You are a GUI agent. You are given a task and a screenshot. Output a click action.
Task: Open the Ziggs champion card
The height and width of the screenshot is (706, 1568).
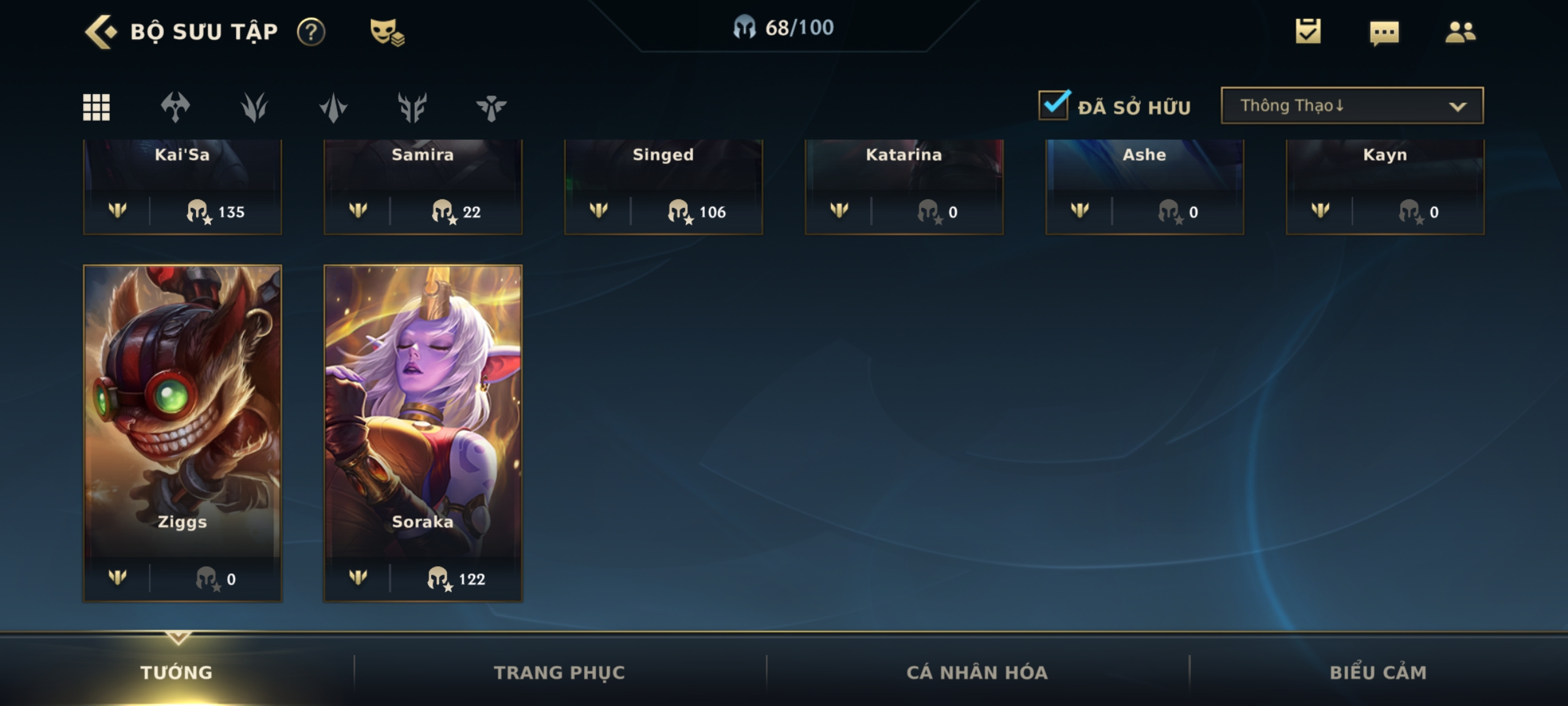(x=182, y=433)
